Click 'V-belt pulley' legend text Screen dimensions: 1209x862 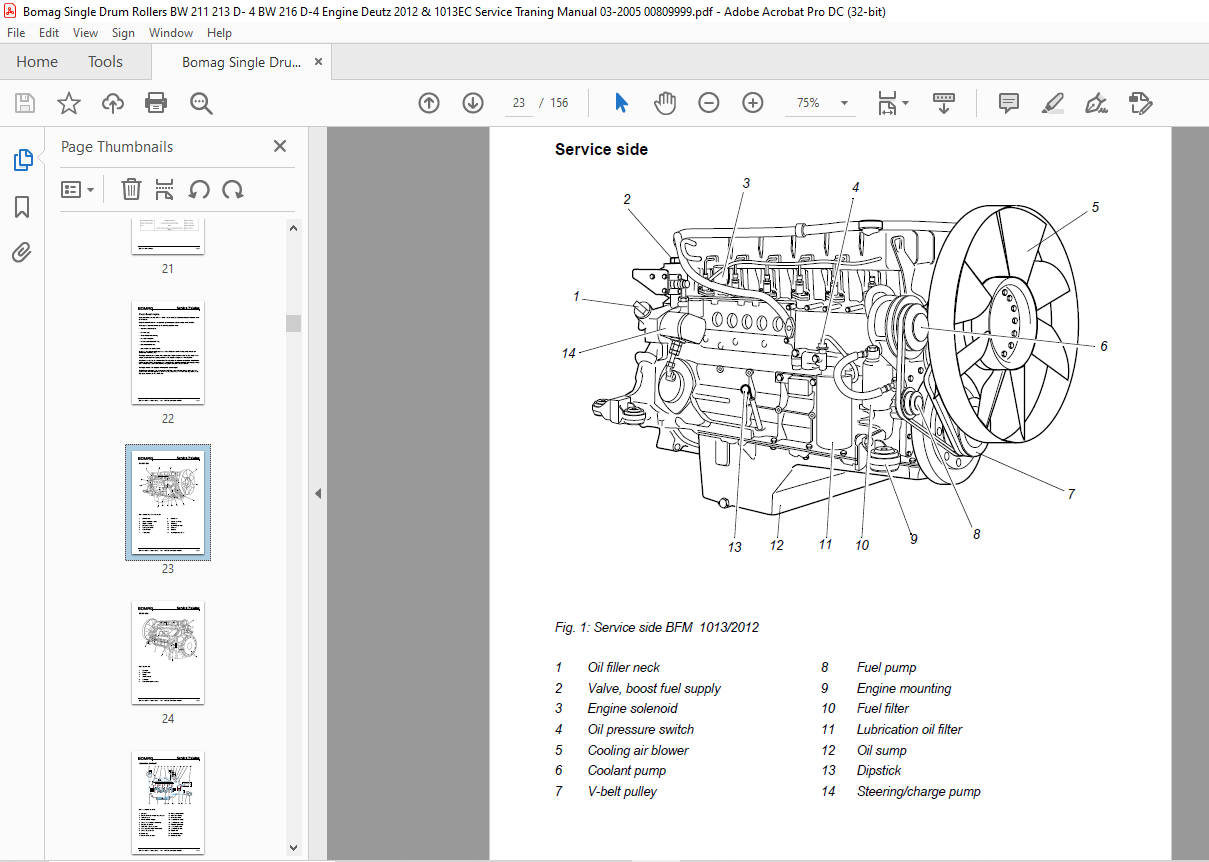tap(622, 792)
